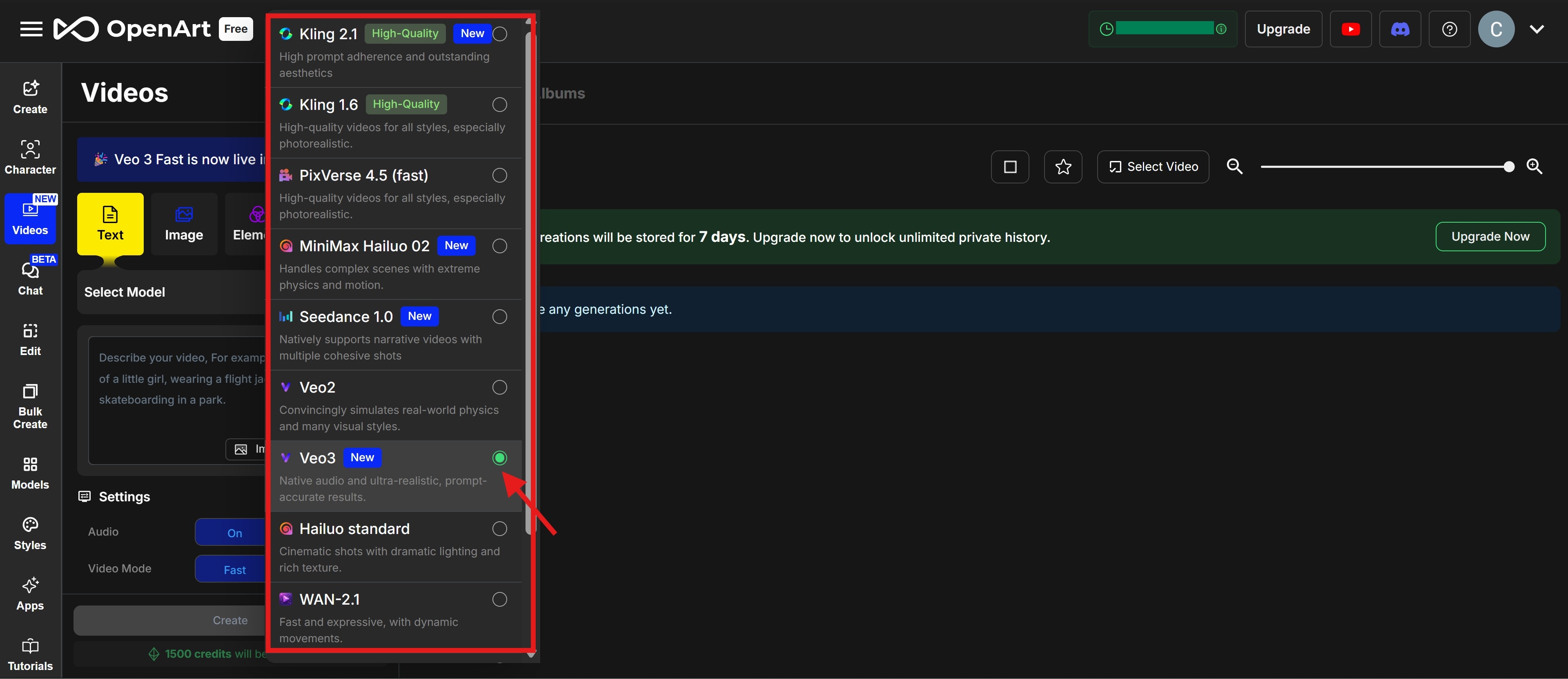Select Kling 2.1 model radio button
Image resolution: width=1568 pixels, height=679 pixels.
pyautogui.click(x=500, y=34)
